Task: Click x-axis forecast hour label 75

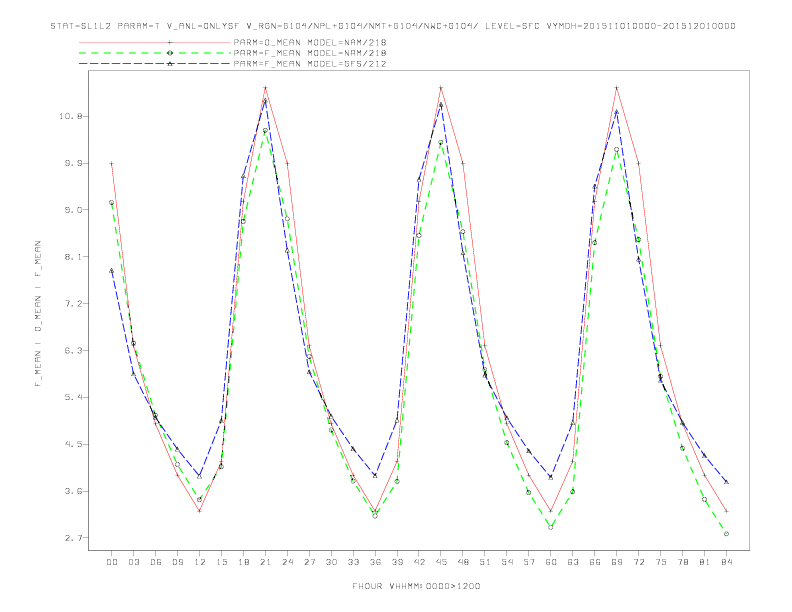Action: 661,562
